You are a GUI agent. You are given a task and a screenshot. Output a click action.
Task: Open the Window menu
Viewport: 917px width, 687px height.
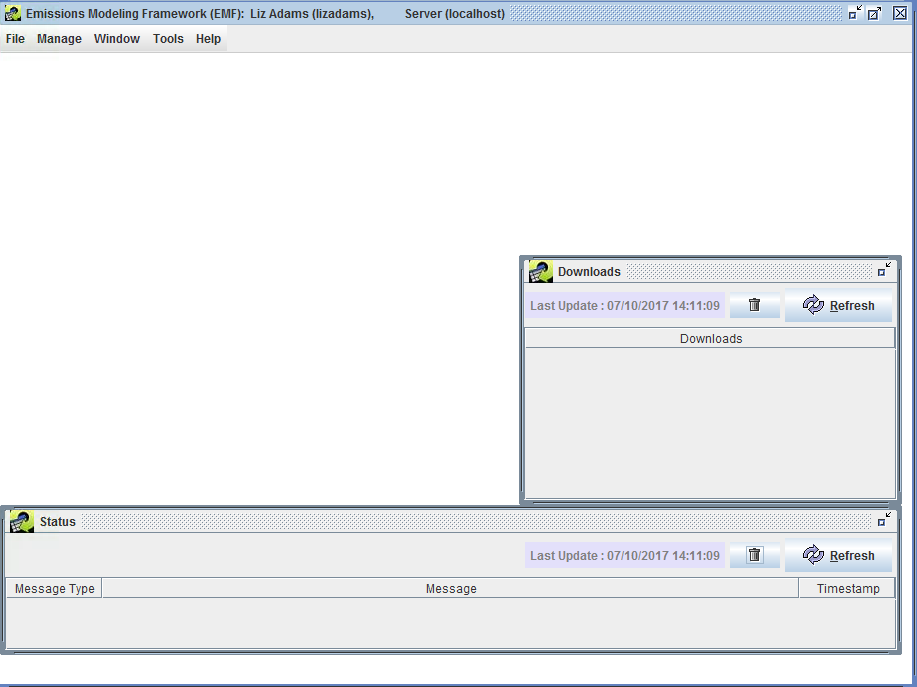coord(116,38)
